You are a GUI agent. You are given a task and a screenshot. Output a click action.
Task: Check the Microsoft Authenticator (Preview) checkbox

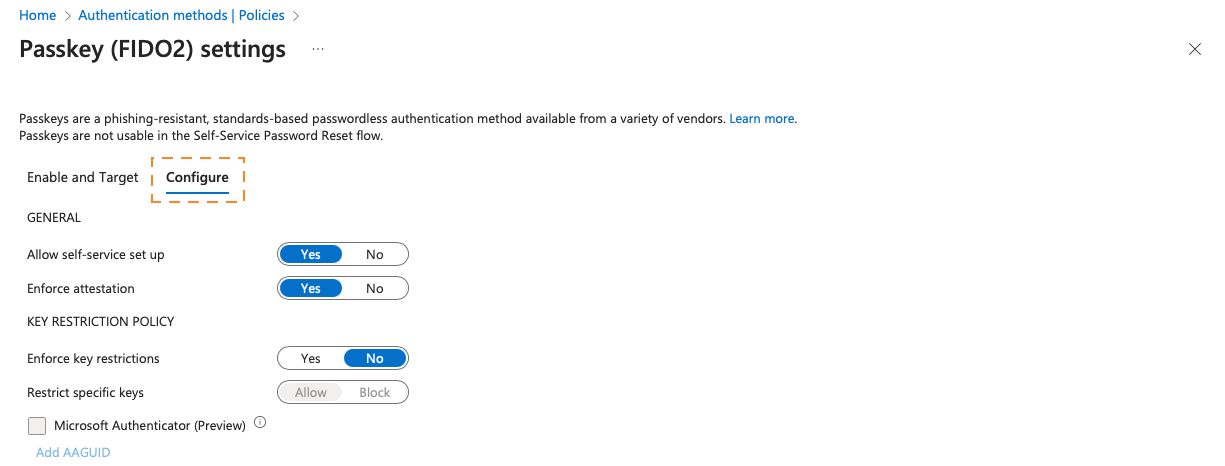(37, 426)
